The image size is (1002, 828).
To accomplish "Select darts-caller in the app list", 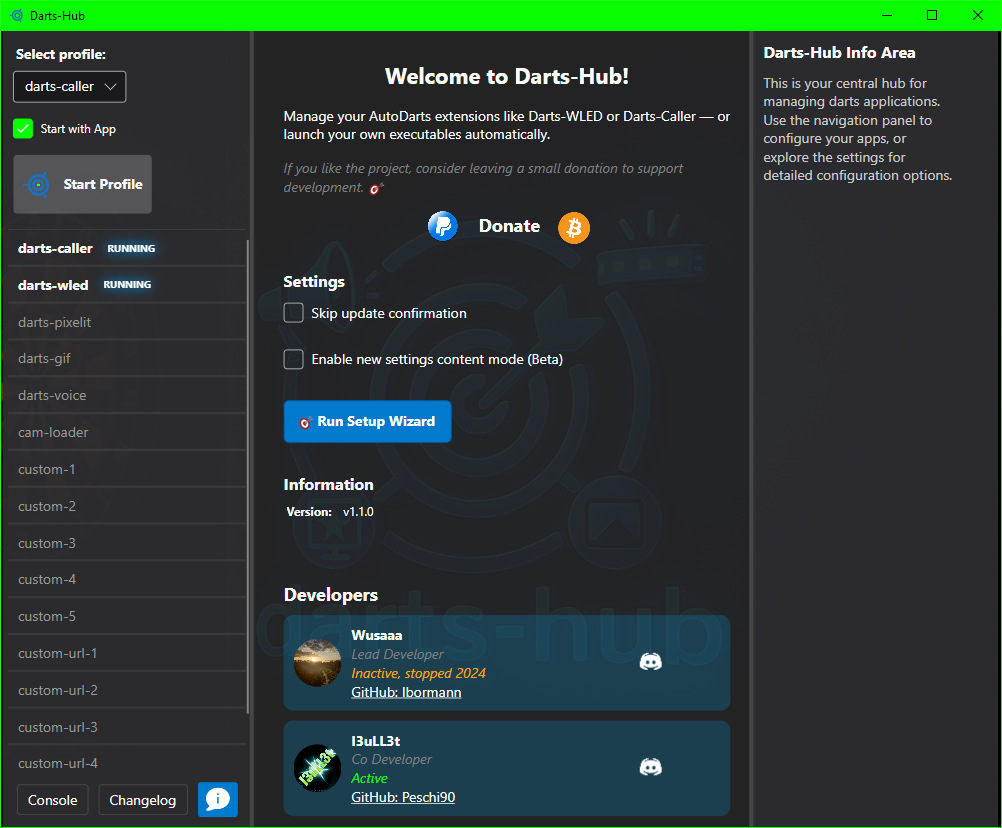I will pyautogui.click(x=127, y=249).
